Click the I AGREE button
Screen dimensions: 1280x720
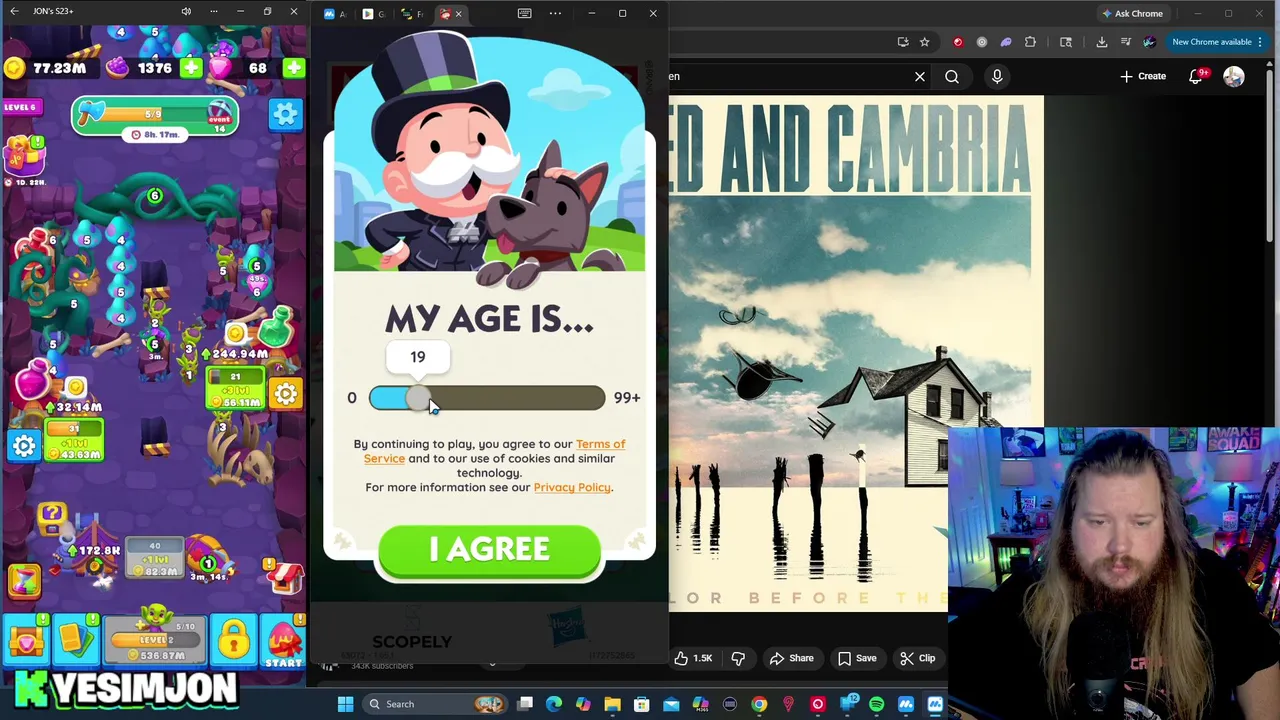point(489,549)
